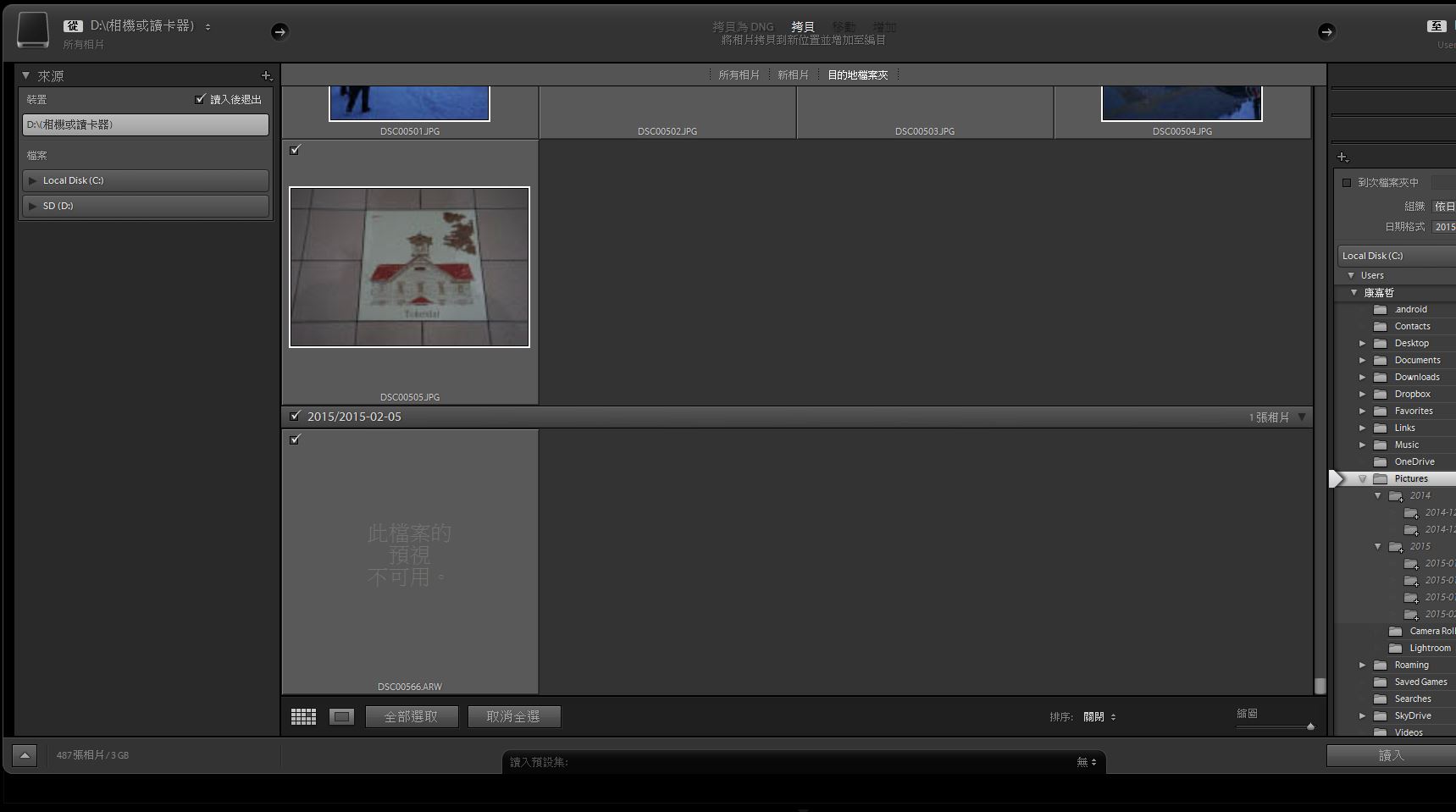Expand Local Disk (C:) in source files
This screenshot has height=812, width=1456.
[33, 180]
